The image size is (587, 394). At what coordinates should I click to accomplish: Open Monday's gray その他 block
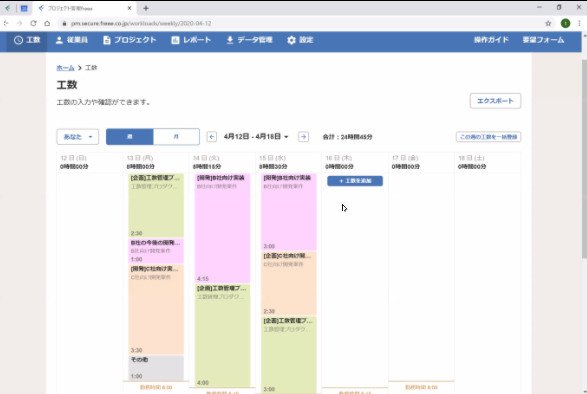[x=156, y=368]
